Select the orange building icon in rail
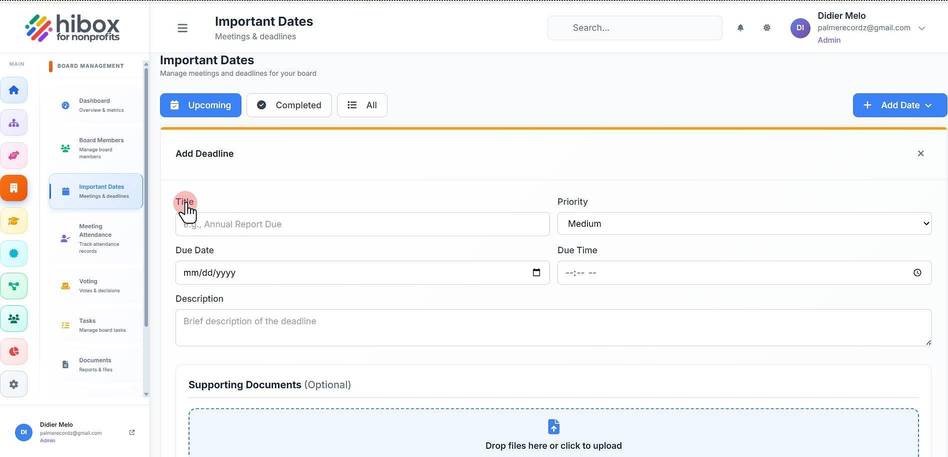 14,188
